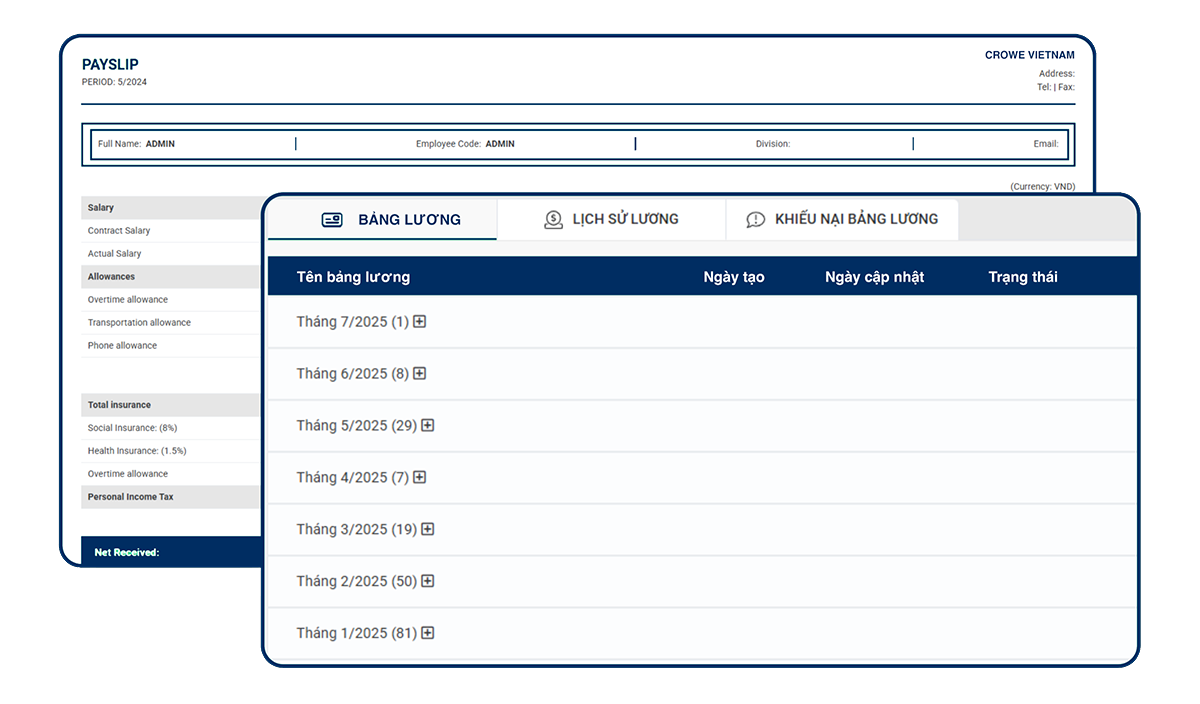Expand the Tháng 5/2025 (29) group
The width and height of the screenshot is (1200, 704).
tap(428, 426)
